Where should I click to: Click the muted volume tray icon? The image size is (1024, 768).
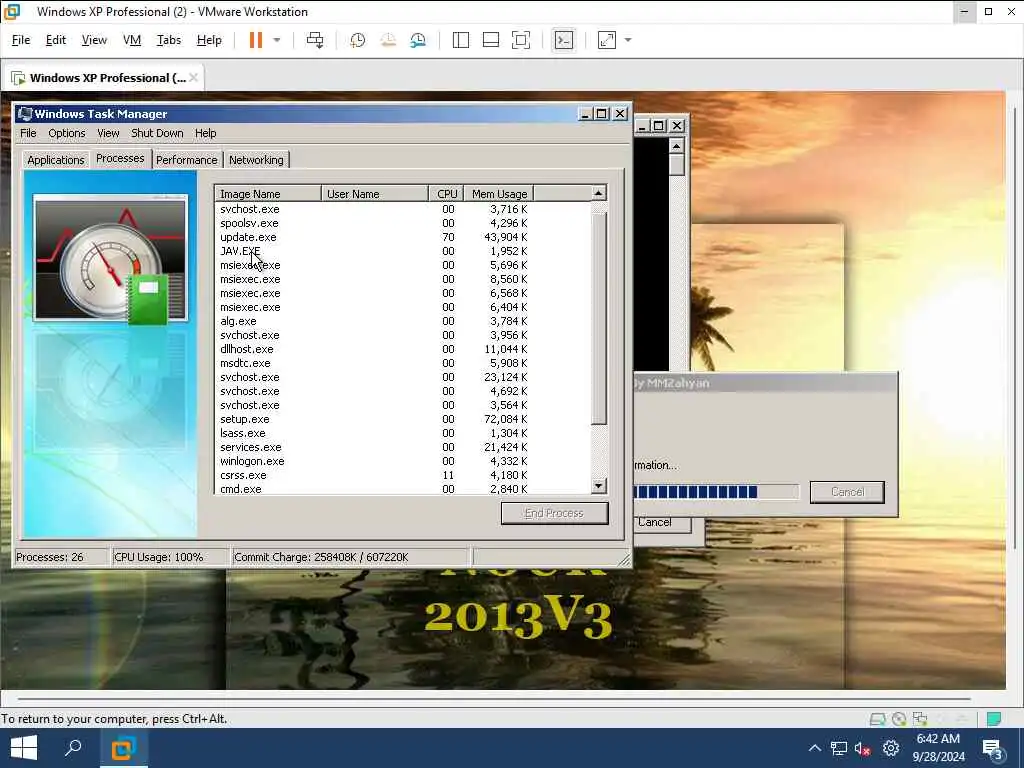click(863, 748)
